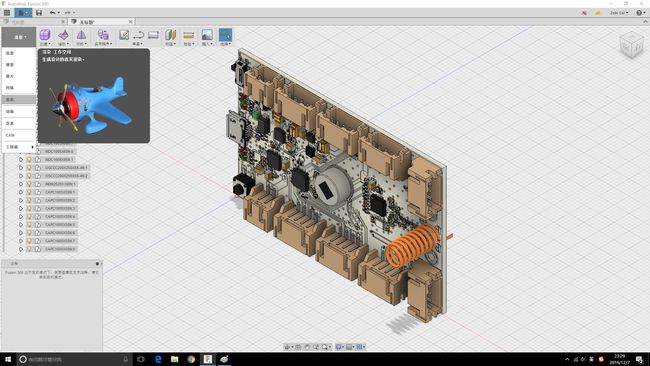Switch to the first document tab
Image resolution: width=650 pixels, height=366 pixels.
(32, 22)
